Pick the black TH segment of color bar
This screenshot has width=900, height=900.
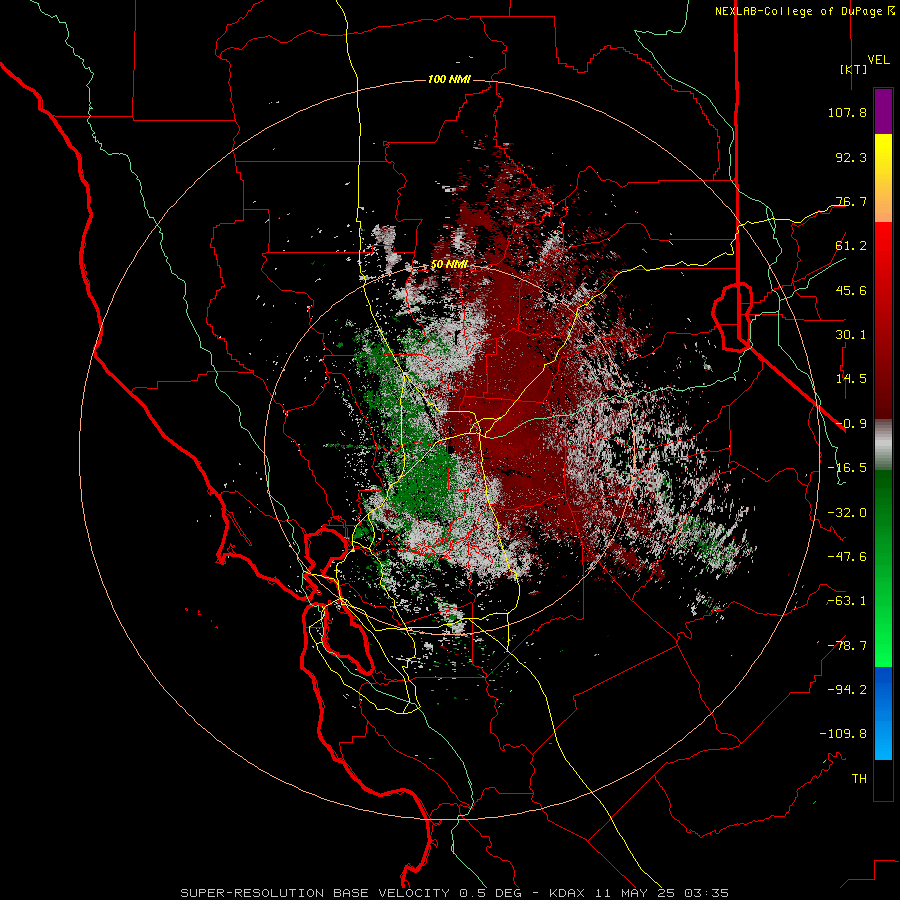coord(883,780)
